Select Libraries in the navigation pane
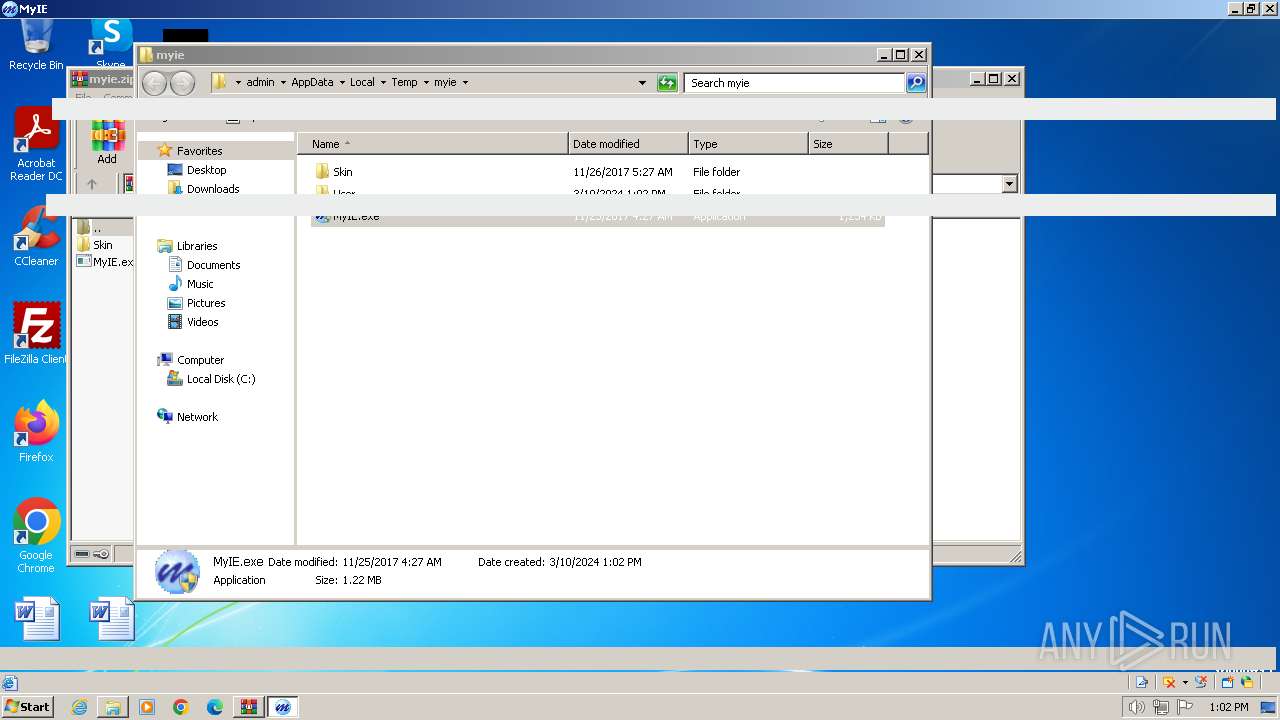Viewport: 1280px width, 720px height. pyautogui.click(x=197, y=246)
